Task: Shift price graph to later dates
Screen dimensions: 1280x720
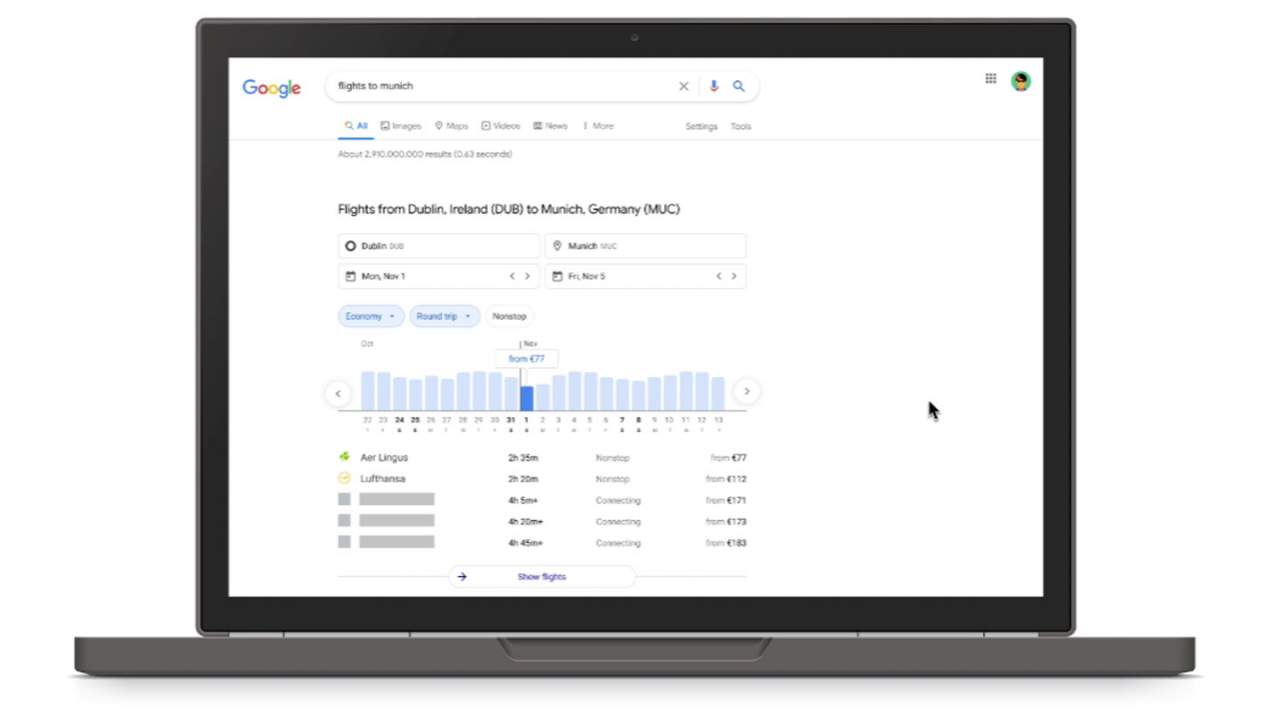Action: click(746, 392)
